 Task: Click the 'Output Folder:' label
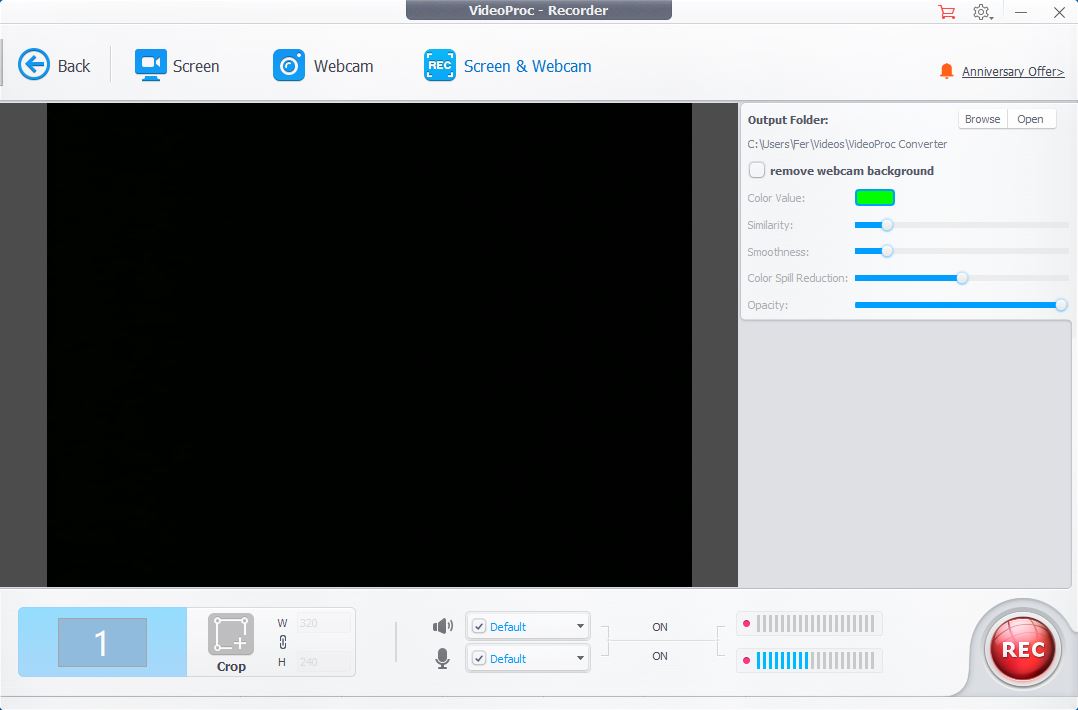(788, 120)
